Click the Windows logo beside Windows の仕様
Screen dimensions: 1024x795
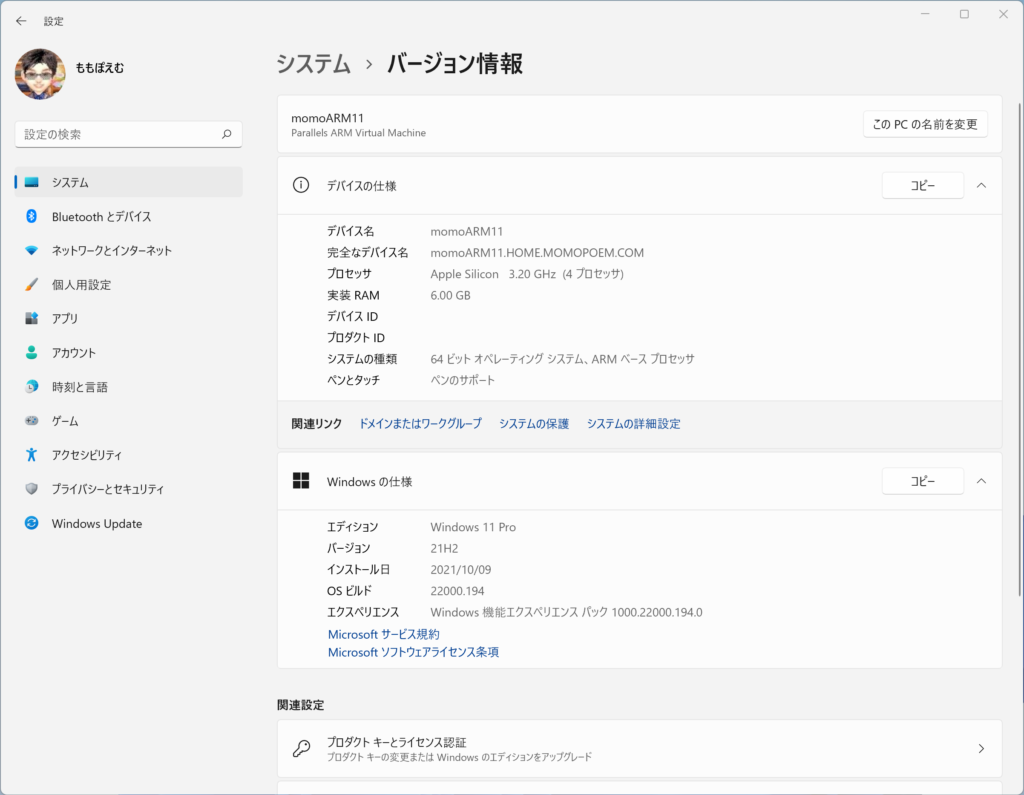click(x=301, y=481)
